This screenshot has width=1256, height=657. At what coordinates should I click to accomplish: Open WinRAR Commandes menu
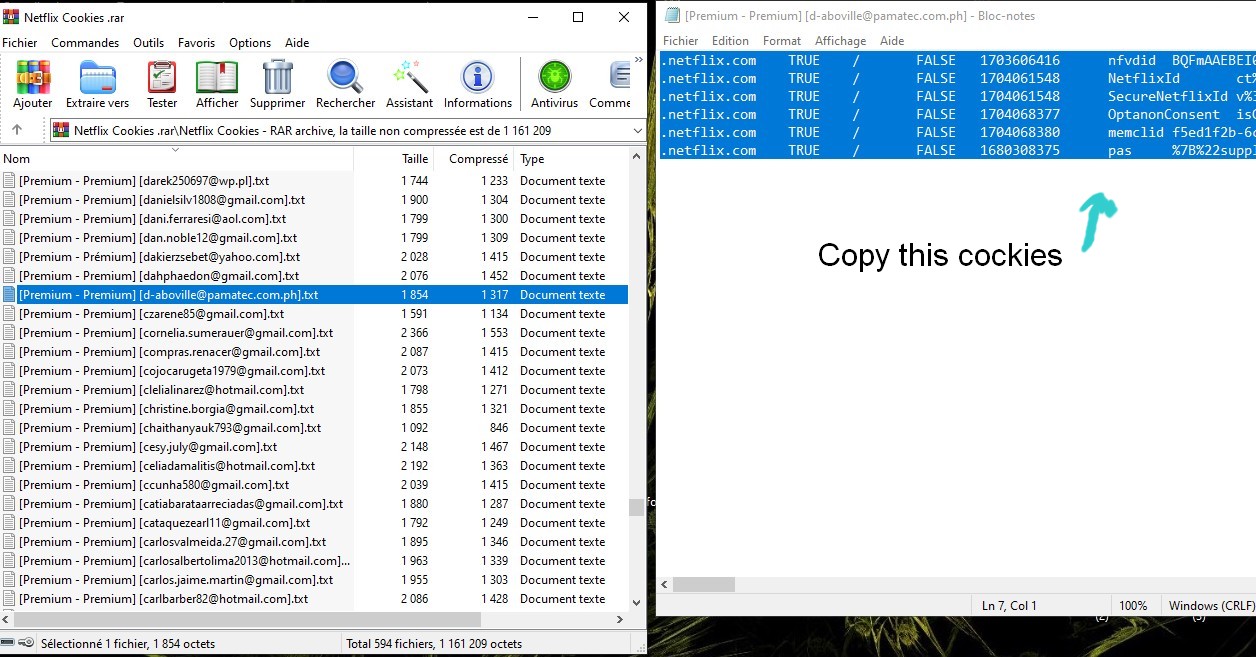pyautogui.click(x=85, y=43)
